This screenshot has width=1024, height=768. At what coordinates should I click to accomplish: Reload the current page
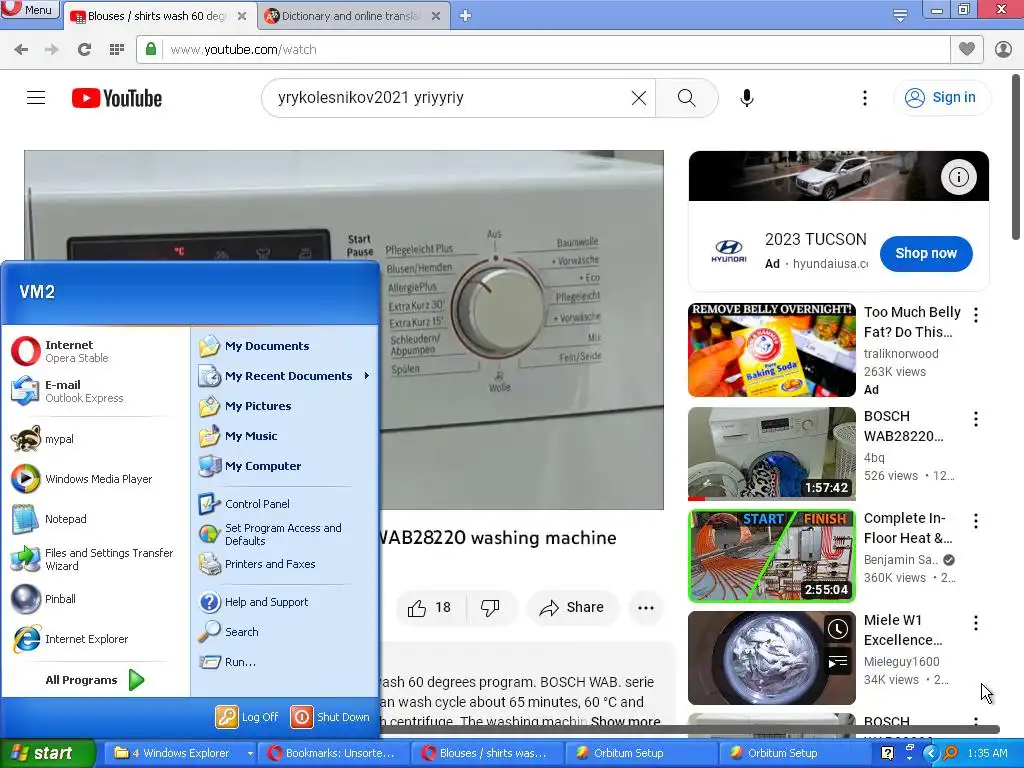click(84, 50)
